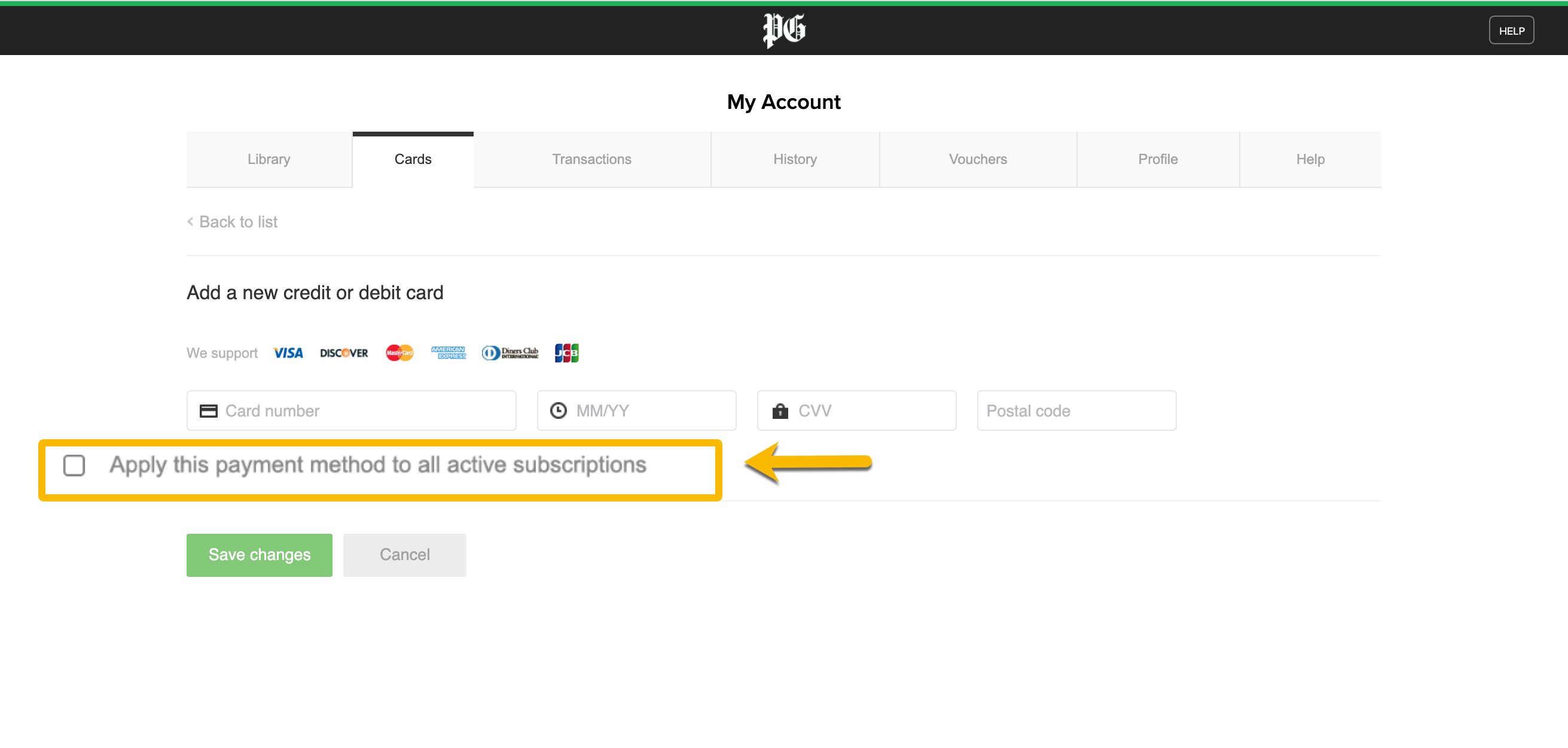Open the Vouchers tab

(978, 160)
